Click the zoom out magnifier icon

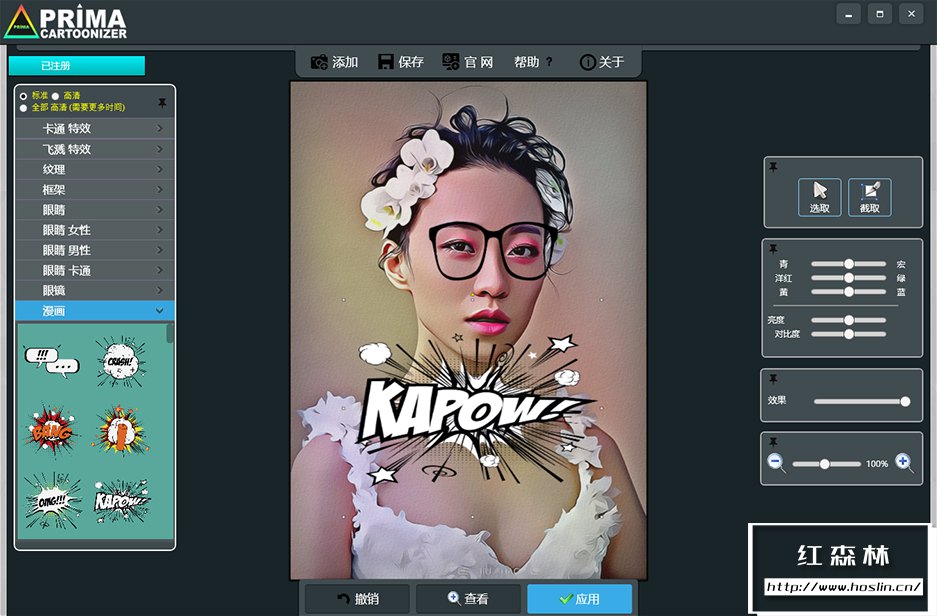pyautogui.click(x=776, y=462)
